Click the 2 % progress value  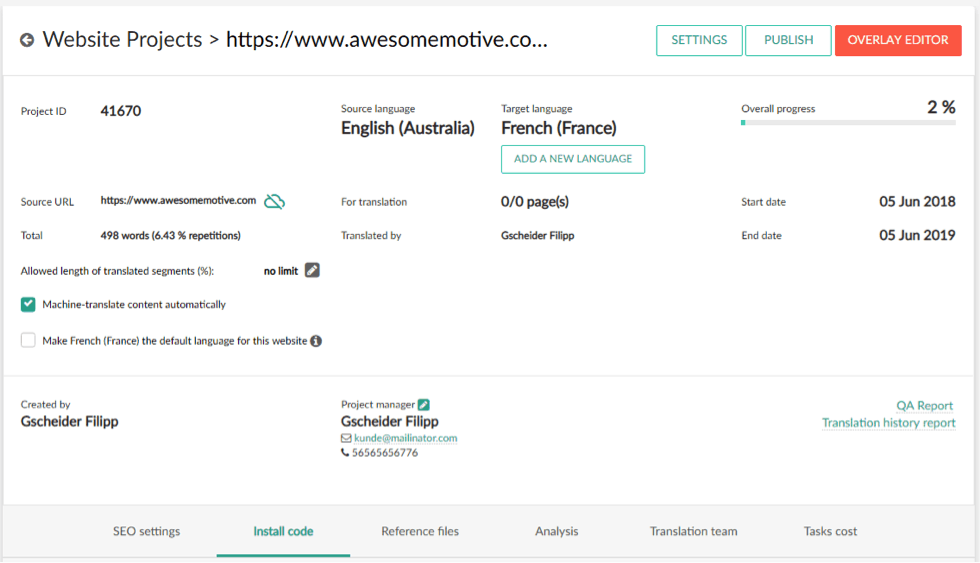coord(941,107)
